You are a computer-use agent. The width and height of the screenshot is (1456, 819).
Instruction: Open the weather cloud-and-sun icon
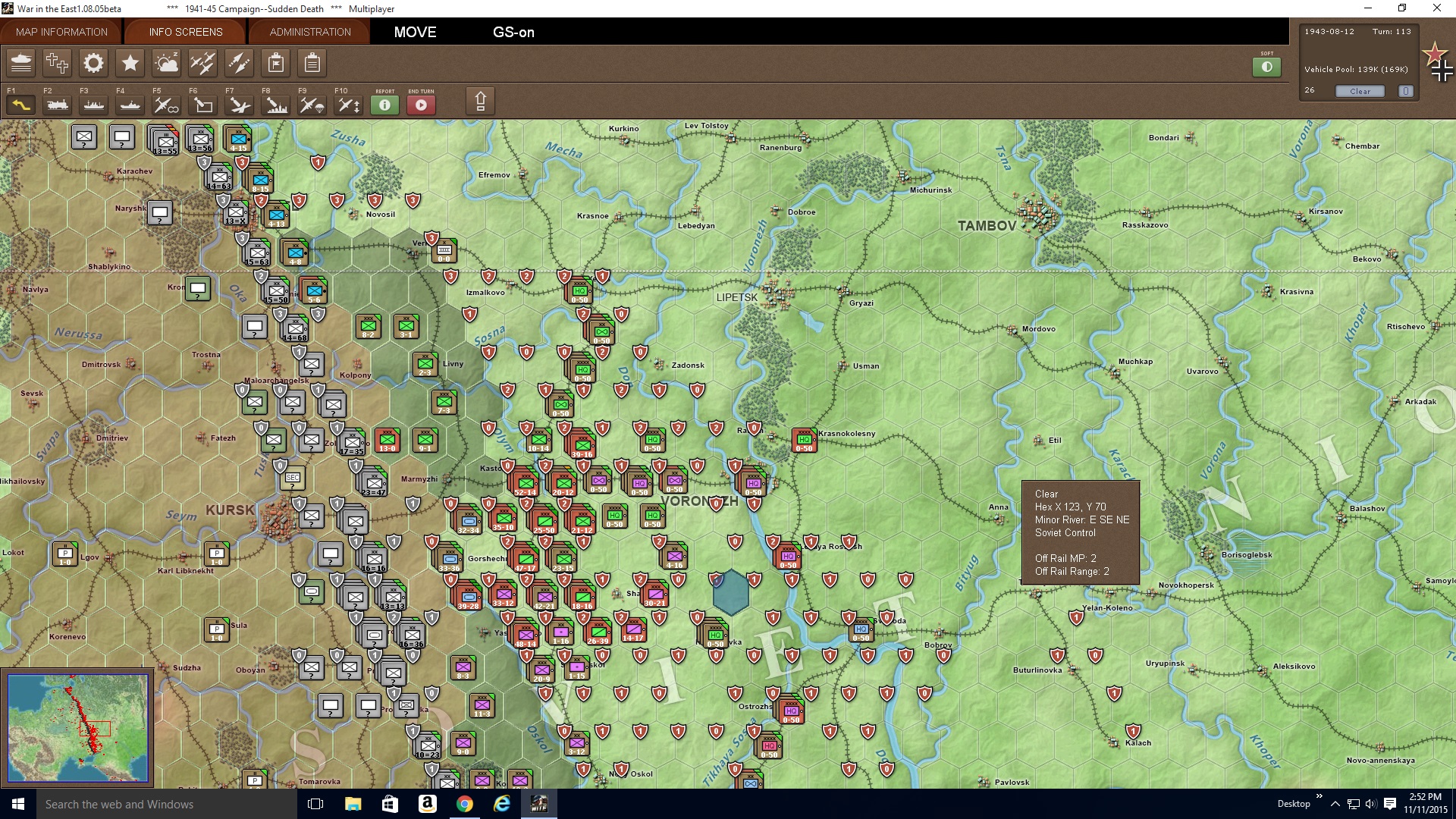pos(167,63)
